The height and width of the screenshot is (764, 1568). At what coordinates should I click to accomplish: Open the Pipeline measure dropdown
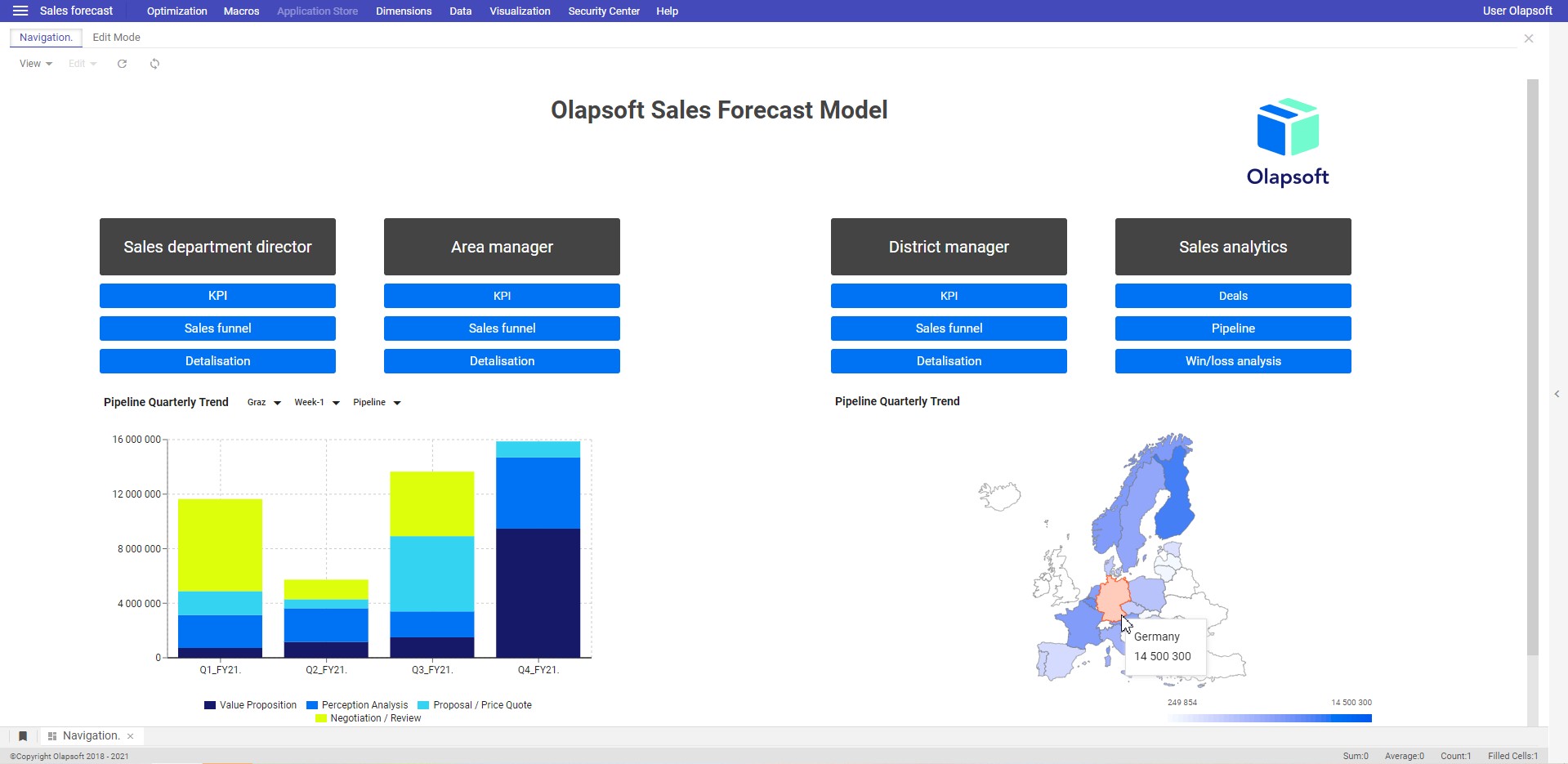377,402
